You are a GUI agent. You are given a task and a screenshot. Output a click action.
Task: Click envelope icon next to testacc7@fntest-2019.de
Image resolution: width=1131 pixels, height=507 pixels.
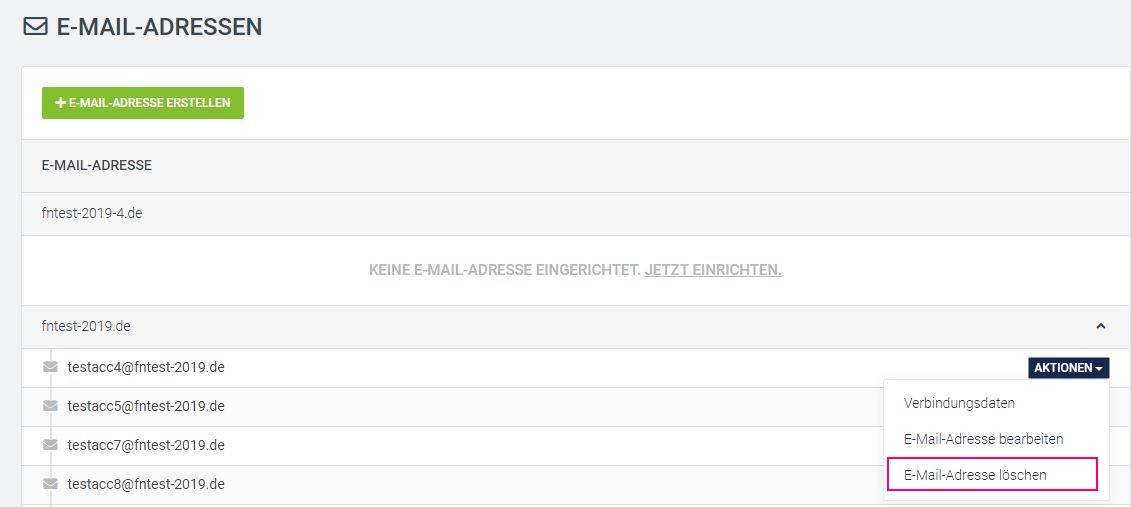click(50, 445)
